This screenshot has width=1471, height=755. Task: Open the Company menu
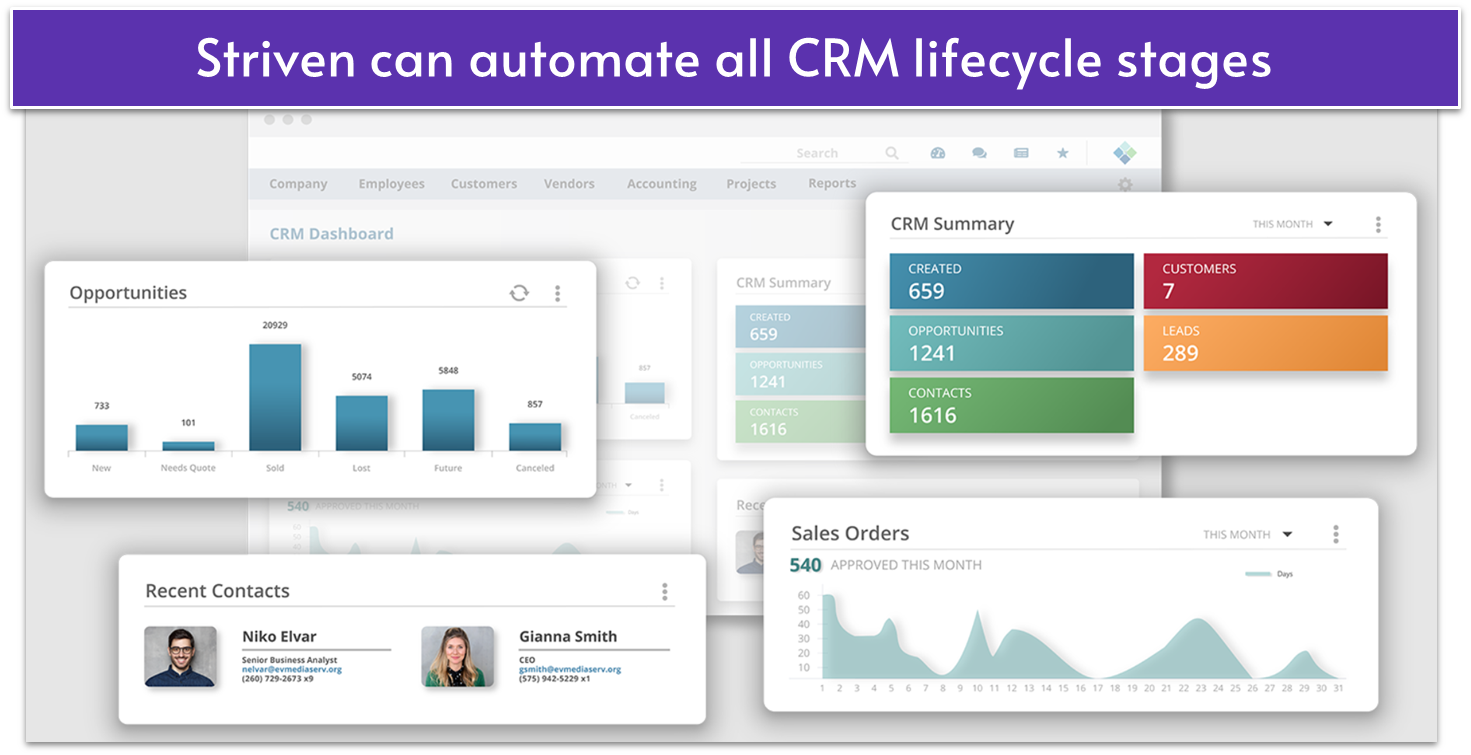298,184
